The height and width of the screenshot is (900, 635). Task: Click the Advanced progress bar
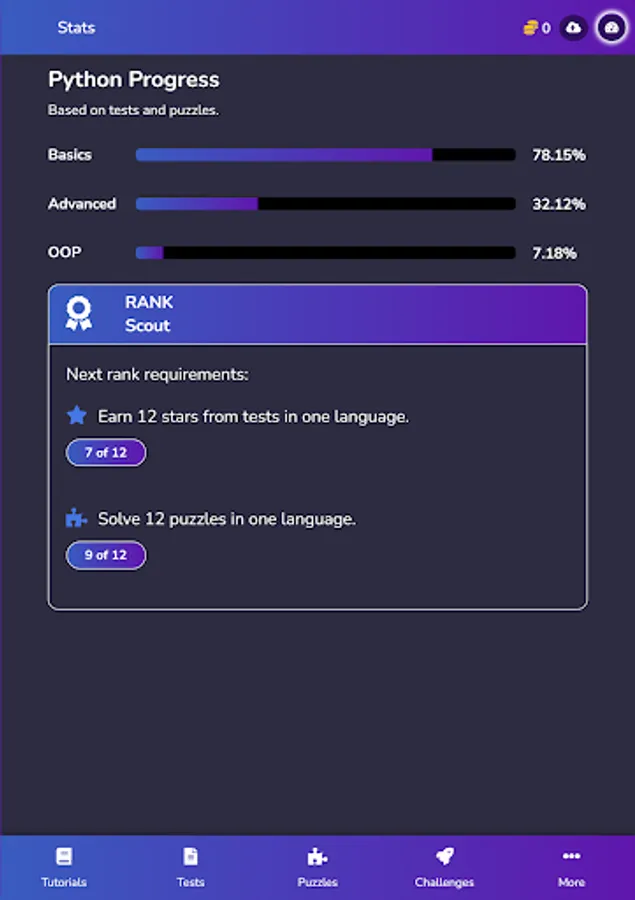coord(325,204)
